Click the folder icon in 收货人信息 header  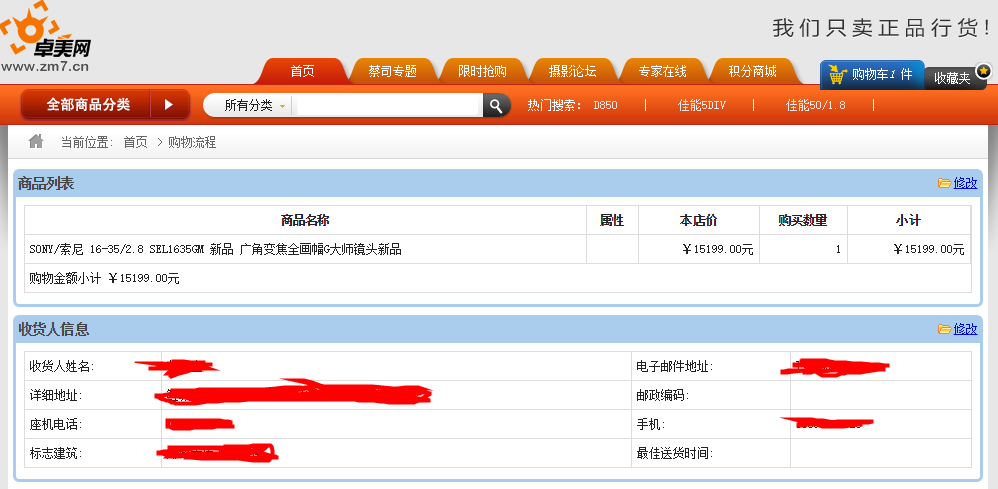[x=944, y=329]
